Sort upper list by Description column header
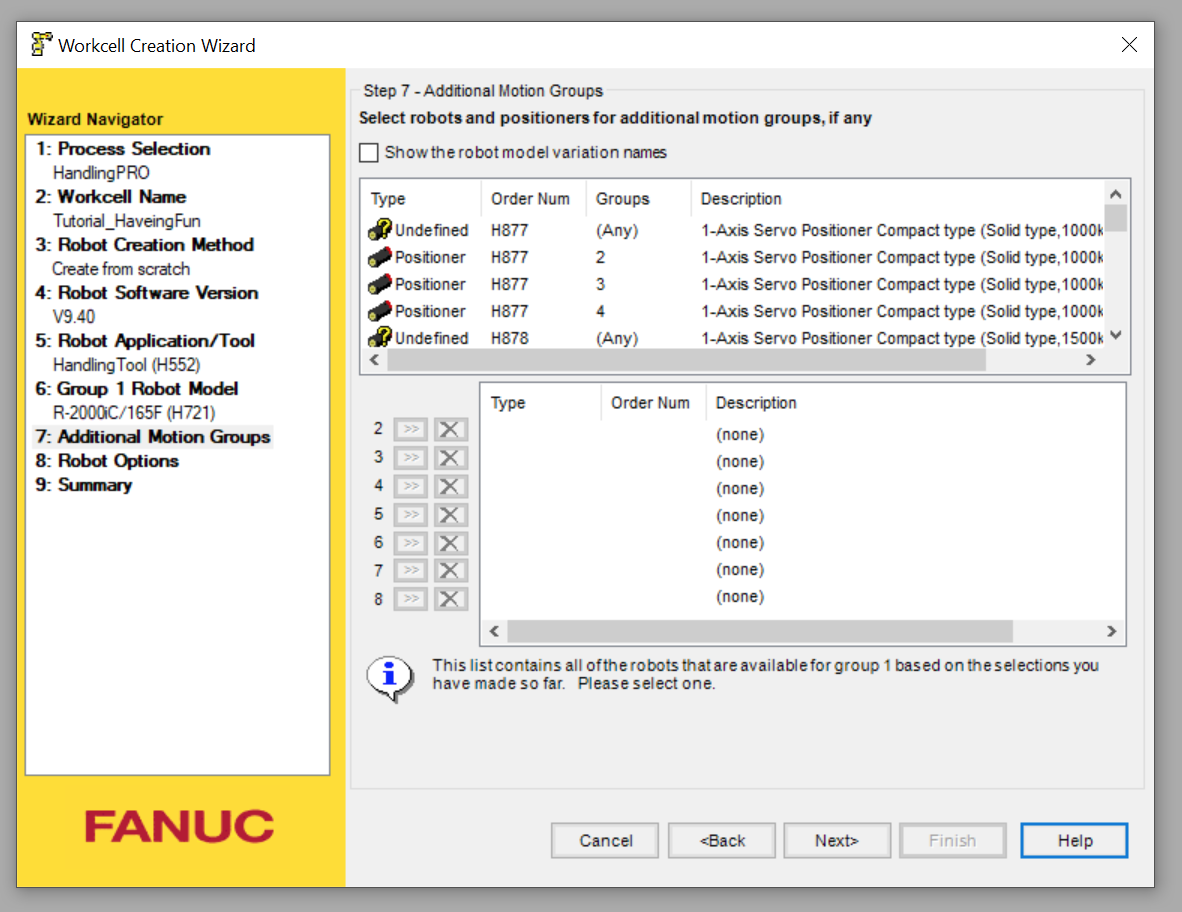1182x912 pixels. [897, 199]
